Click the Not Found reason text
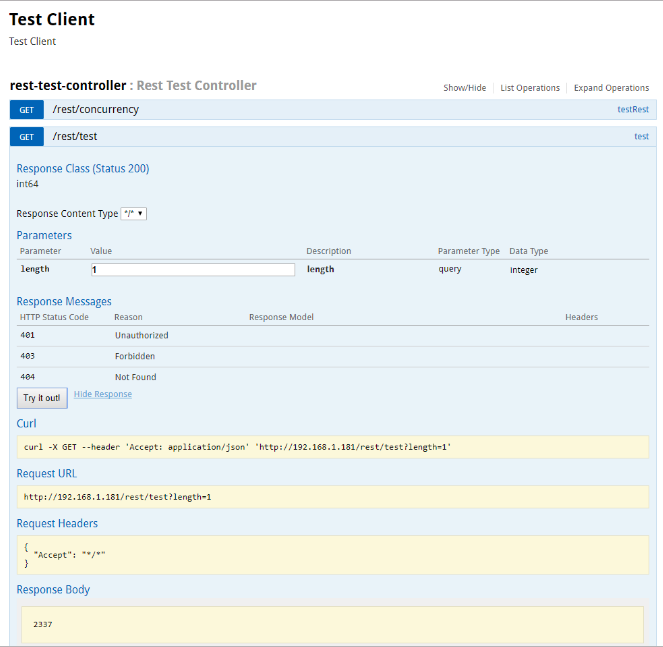 click(135, 377)
